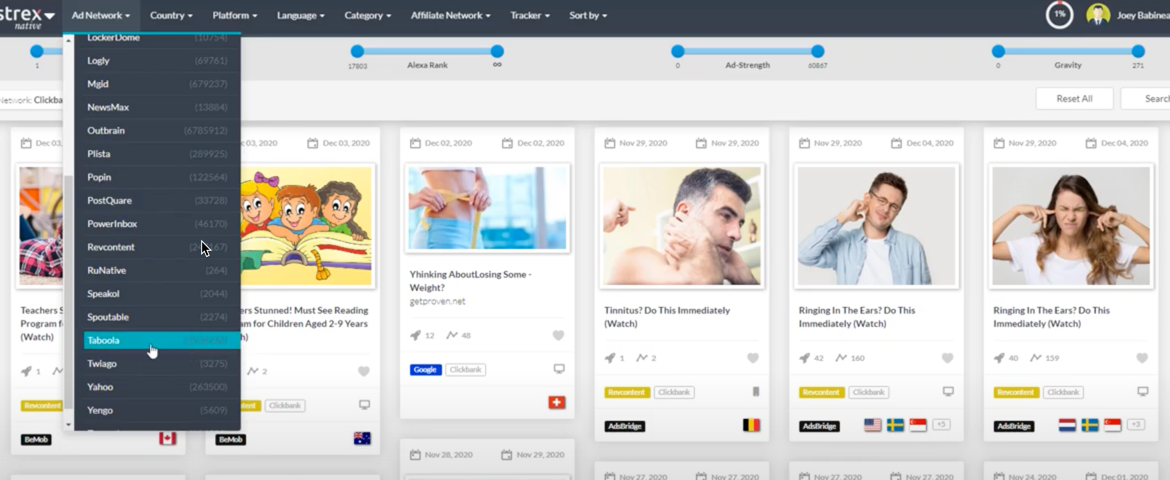Open the Category filter dropdown
The height and width of the screenshot is (480, 1170).
point(368,15)
